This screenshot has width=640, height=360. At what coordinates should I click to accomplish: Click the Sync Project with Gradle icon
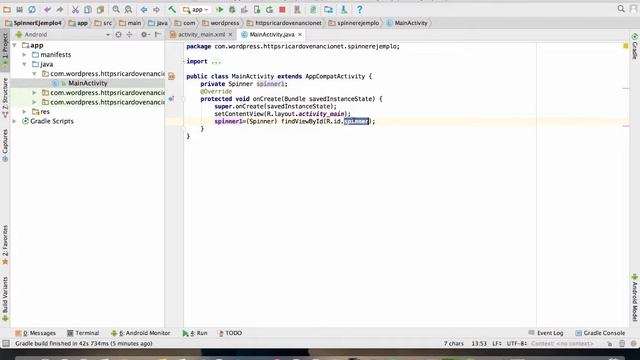313,9
